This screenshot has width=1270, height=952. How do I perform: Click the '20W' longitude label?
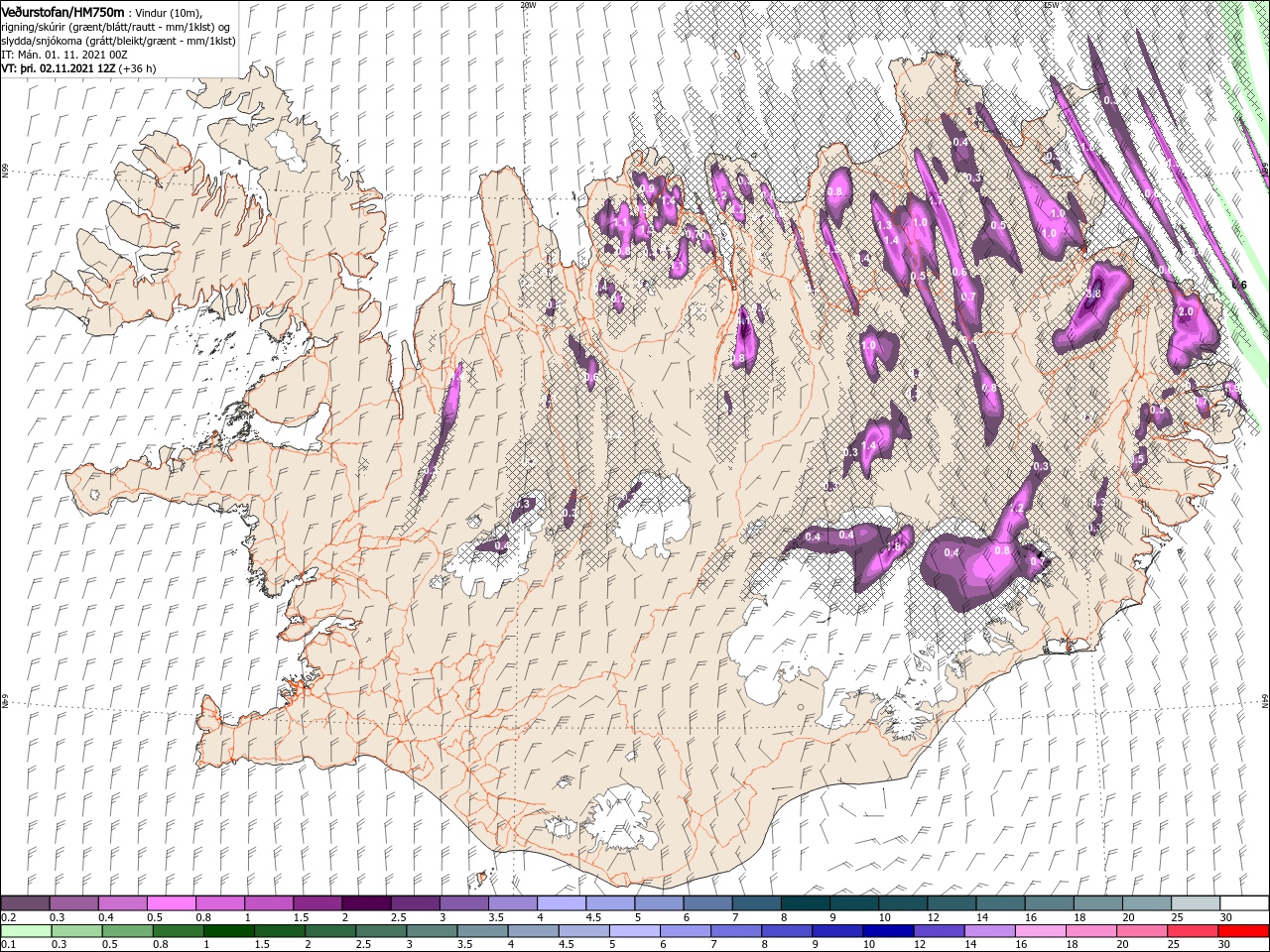click(528, 5)
